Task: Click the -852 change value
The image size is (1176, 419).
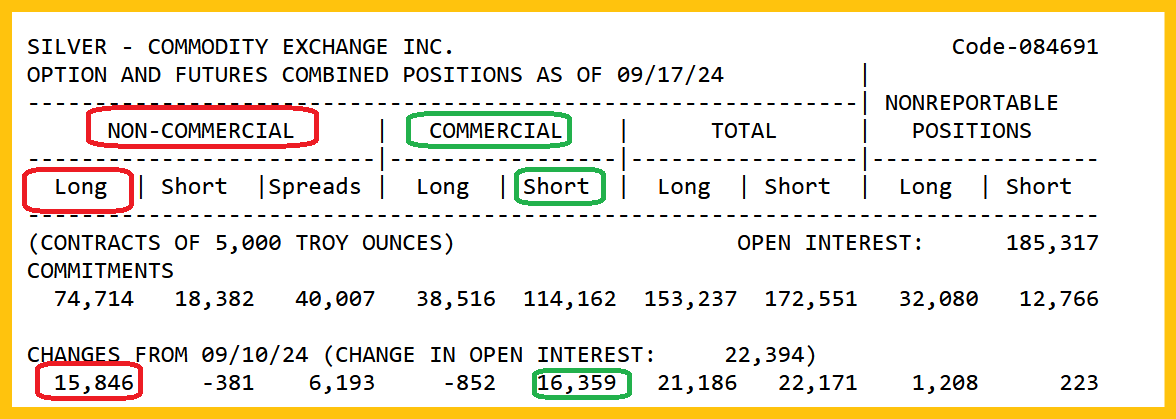Action: [469, 383]
